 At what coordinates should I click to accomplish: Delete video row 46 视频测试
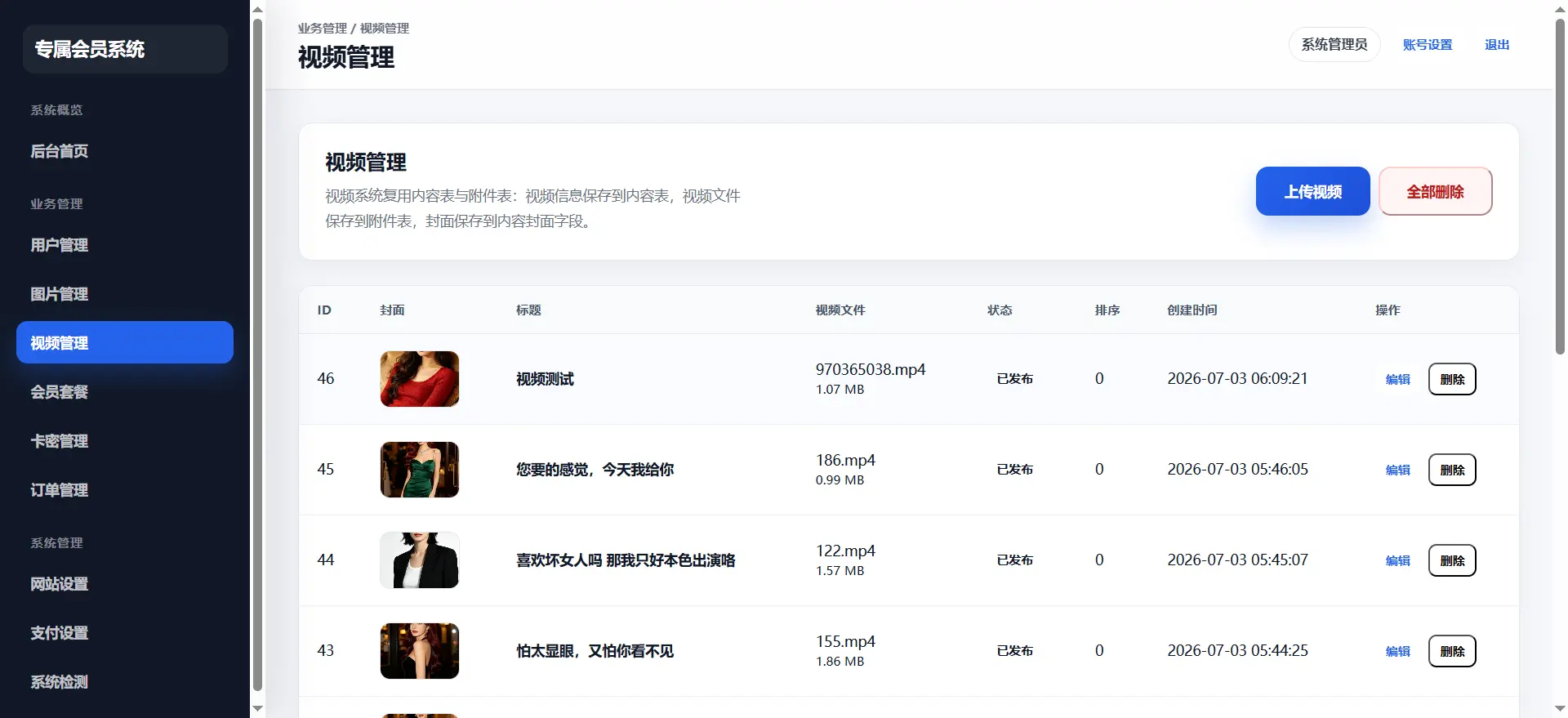1452,379
